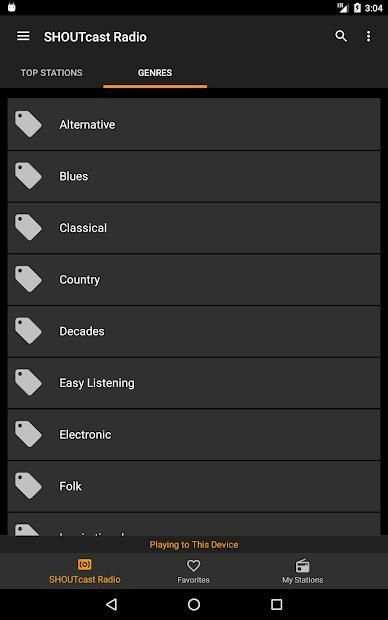The image size is (388, 620).
Task: Tap the Playing to This Device banner
Action: (194, 544)
